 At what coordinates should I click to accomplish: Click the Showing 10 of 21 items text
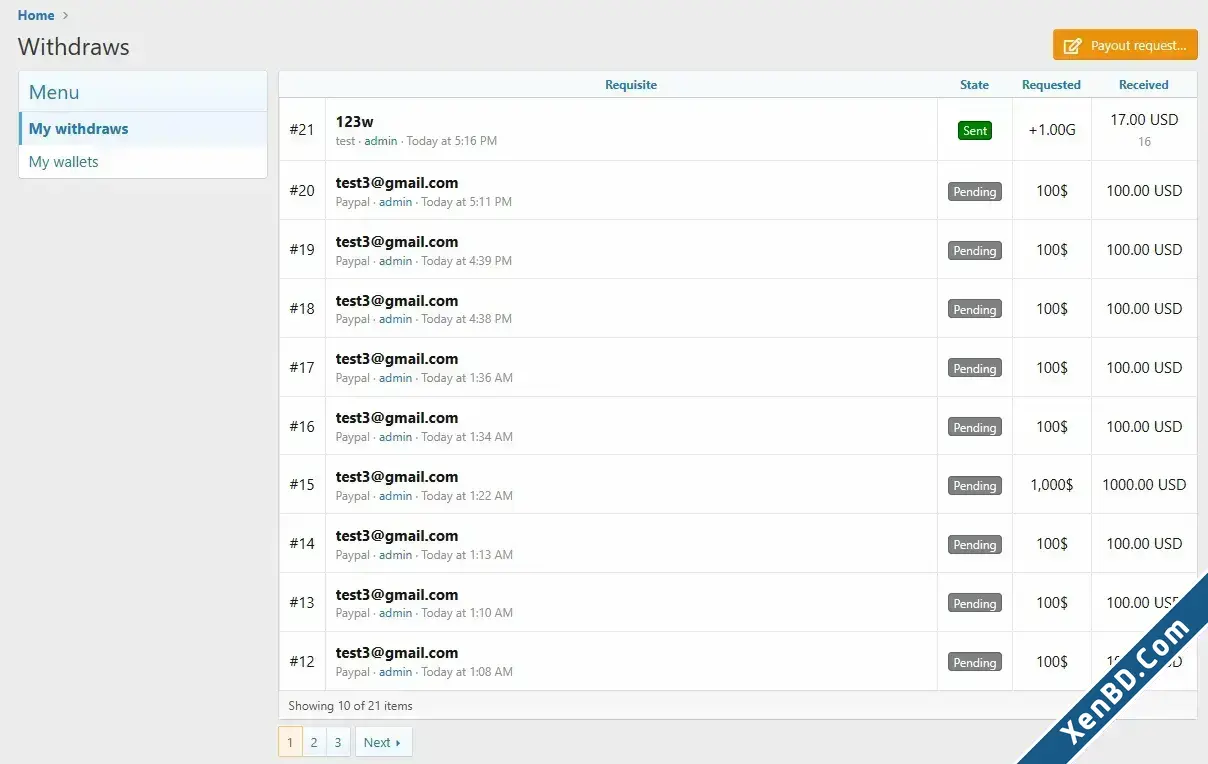coord(350,706)
